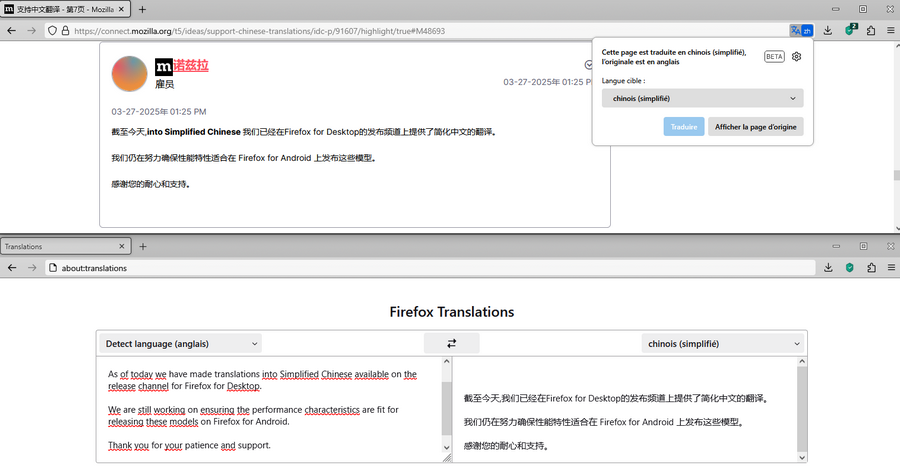Viewport: 900px width, 474px height.
Task: Go back in the about:translations window
Action: point(12,267)
